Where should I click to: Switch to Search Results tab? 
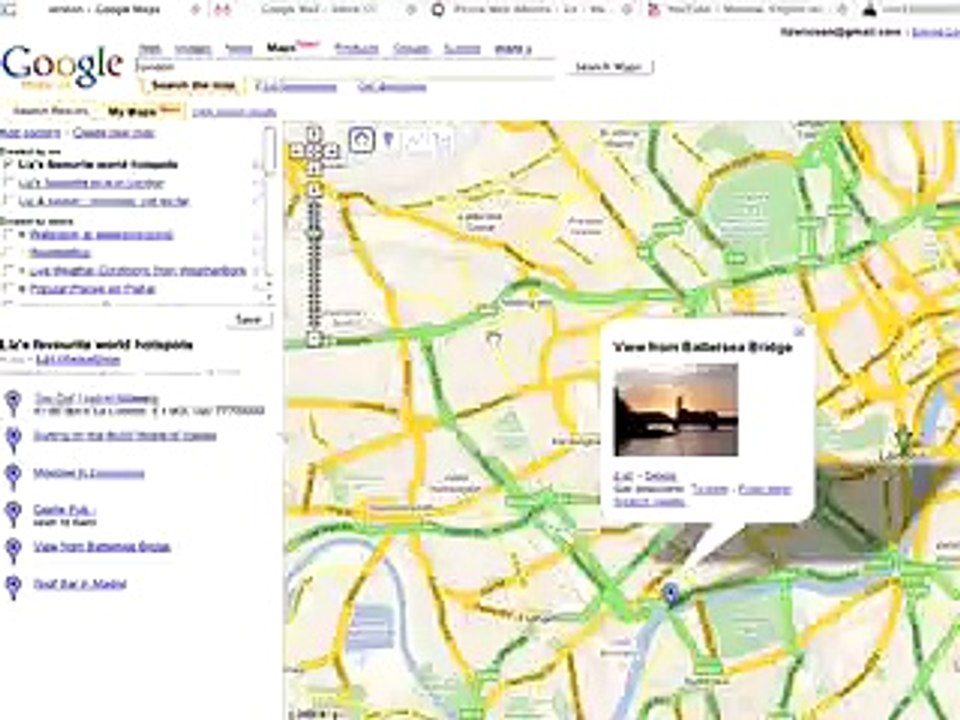(x=50, y=111)
